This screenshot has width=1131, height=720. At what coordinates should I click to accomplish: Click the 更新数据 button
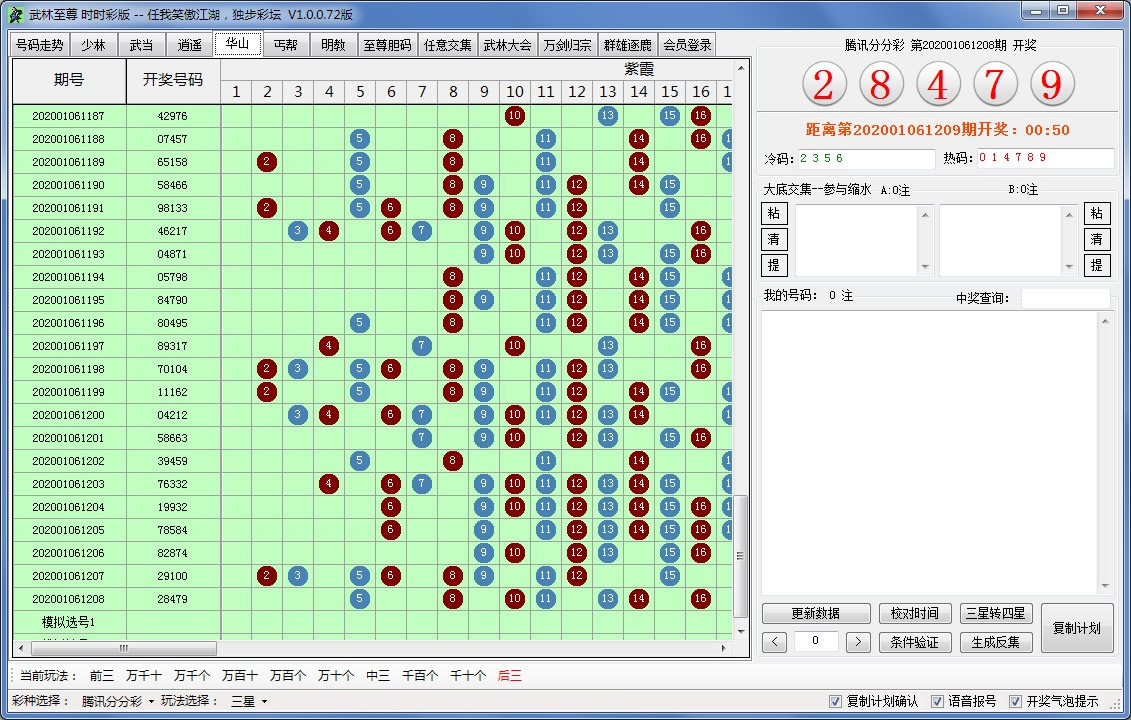pyautogui.click(x=815, y=614)
